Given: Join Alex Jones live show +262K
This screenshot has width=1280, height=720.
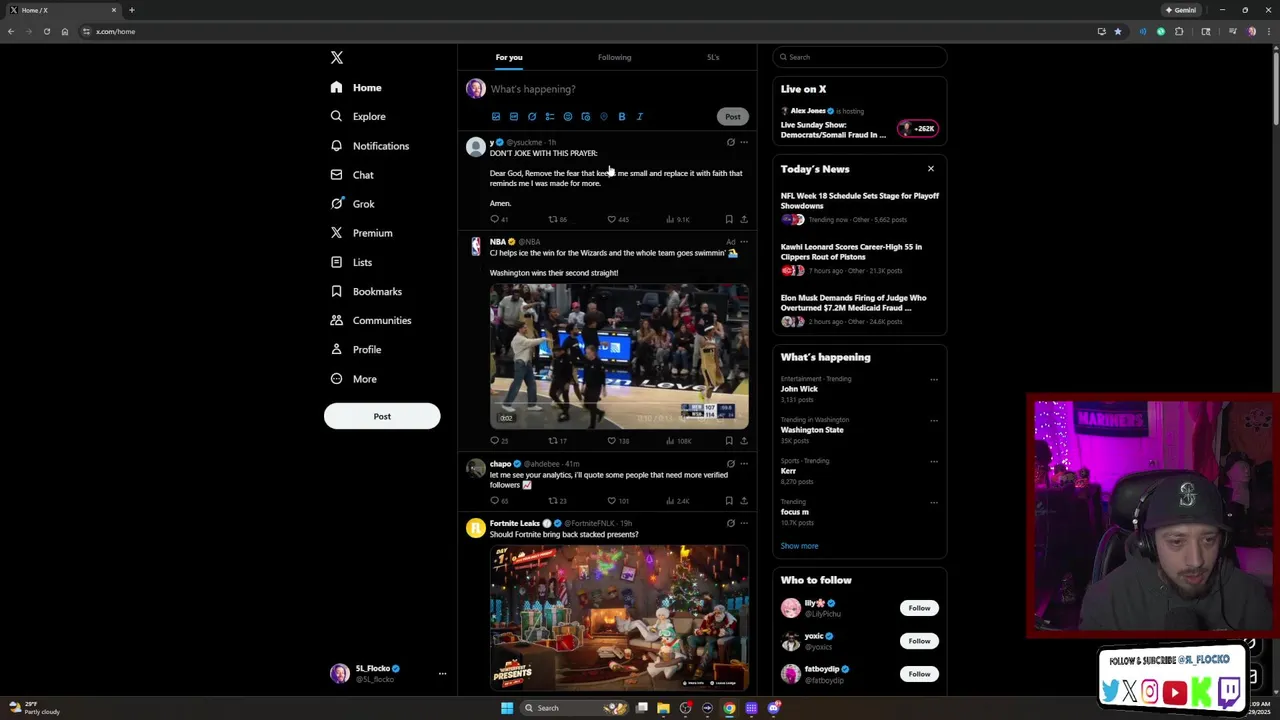Looking at the screenshot, I should [x=917, y=128].
